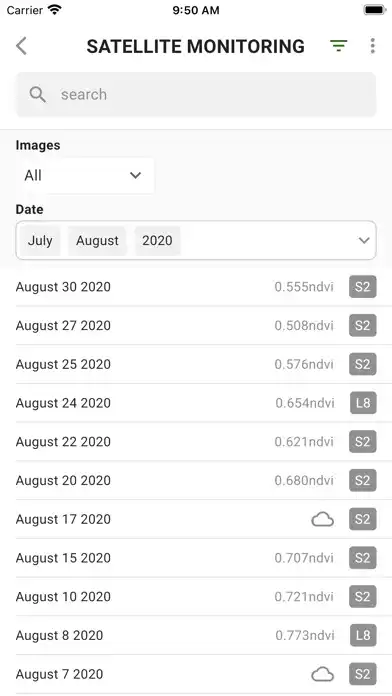Tap the cloud icon for August 7 2020
This screenshot has height=696, width=392.
click(x=322, y=675)
